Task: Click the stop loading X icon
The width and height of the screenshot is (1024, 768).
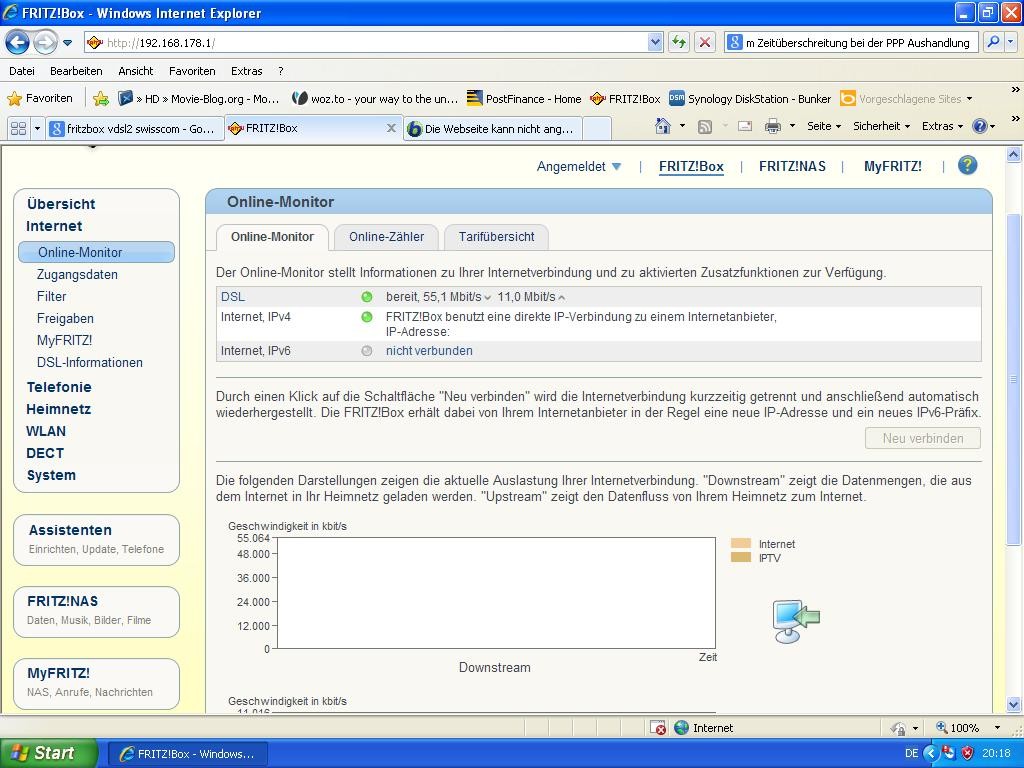Action: coord(705,42)
